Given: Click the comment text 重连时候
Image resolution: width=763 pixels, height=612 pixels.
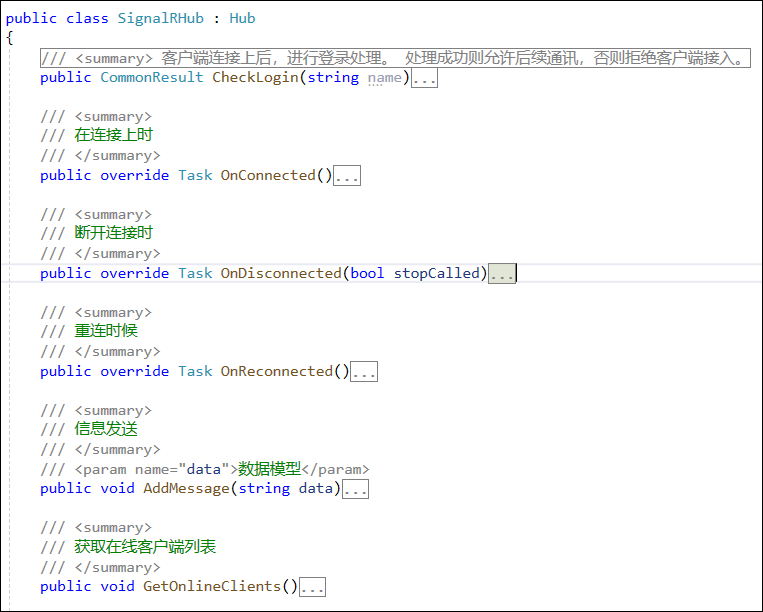Looking at the screenshot, I should [x=106, y=331].
